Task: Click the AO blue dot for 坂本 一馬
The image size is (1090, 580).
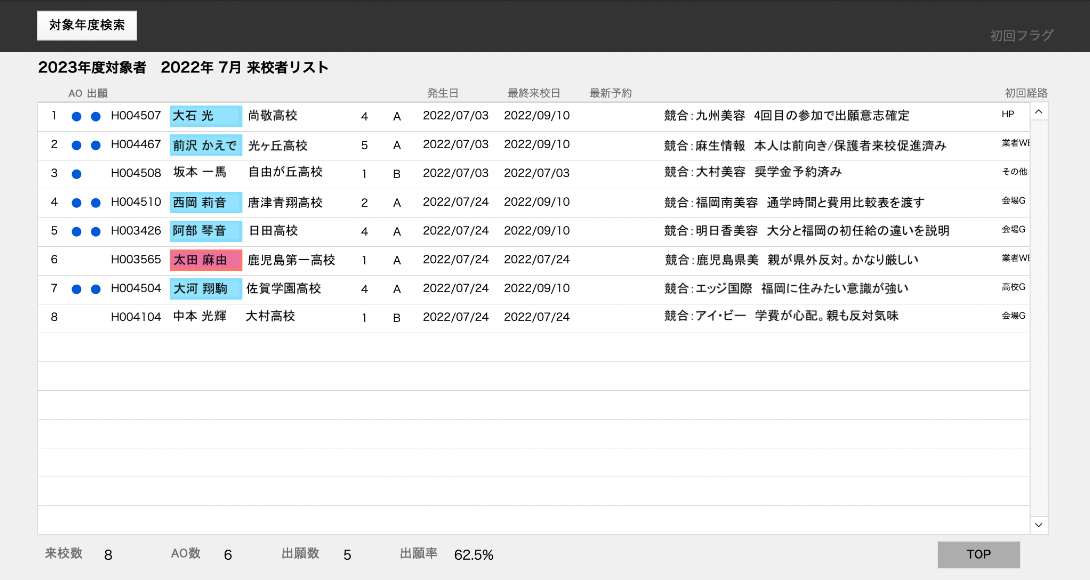Action: point(76,174)
